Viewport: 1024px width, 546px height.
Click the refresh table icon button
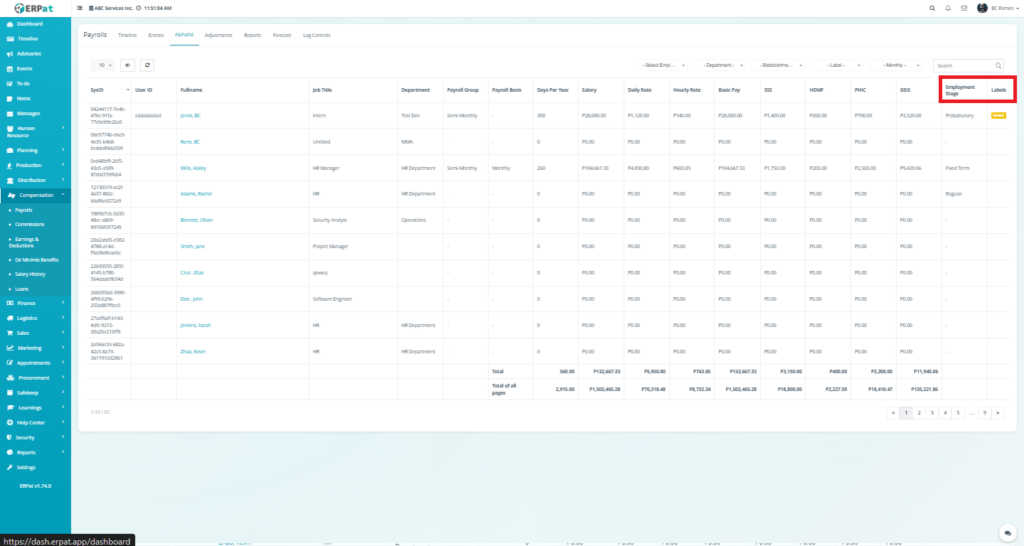pyautogui.click(x=148, y=65)
